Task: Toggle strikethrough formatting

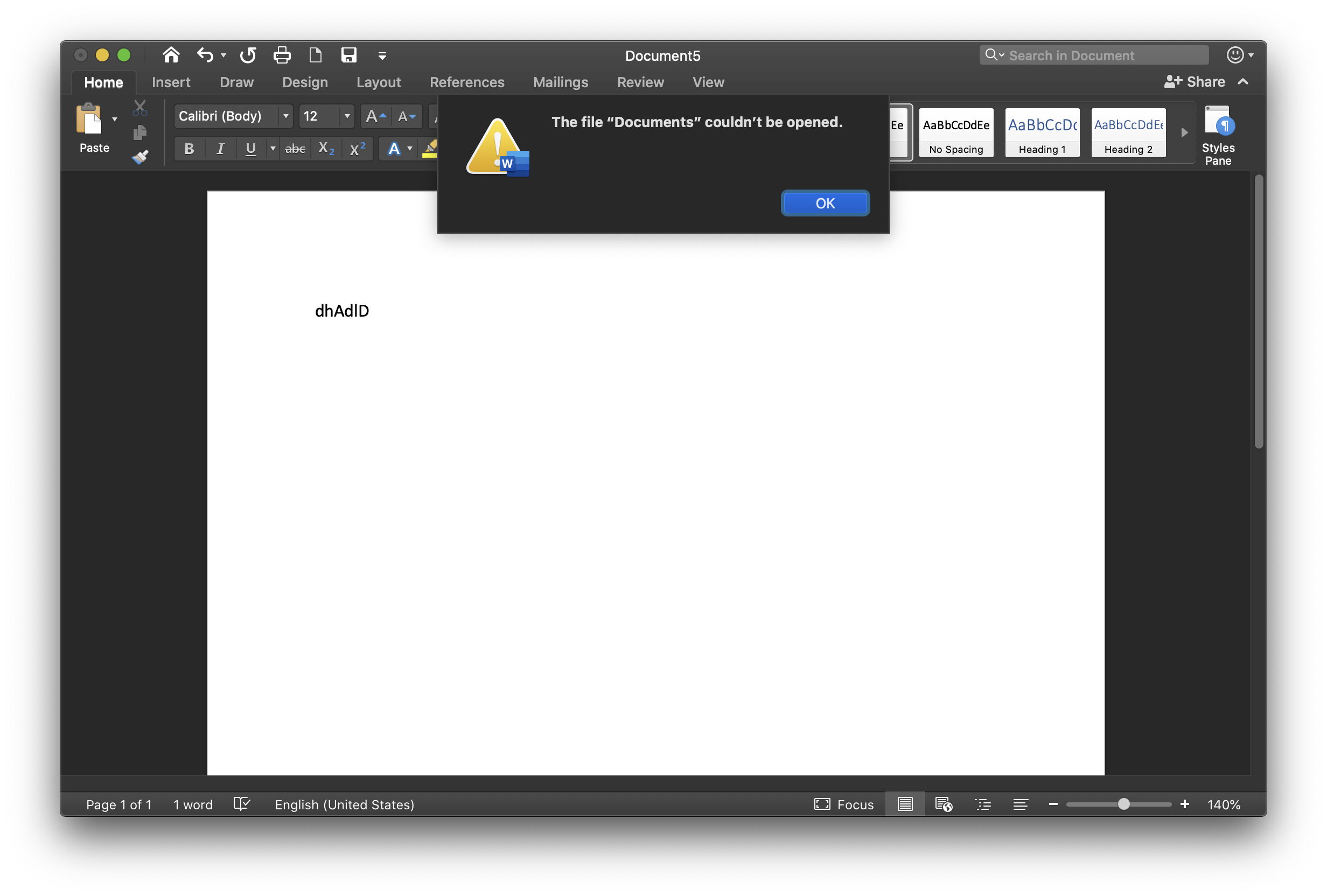Action: coord(295,149)
